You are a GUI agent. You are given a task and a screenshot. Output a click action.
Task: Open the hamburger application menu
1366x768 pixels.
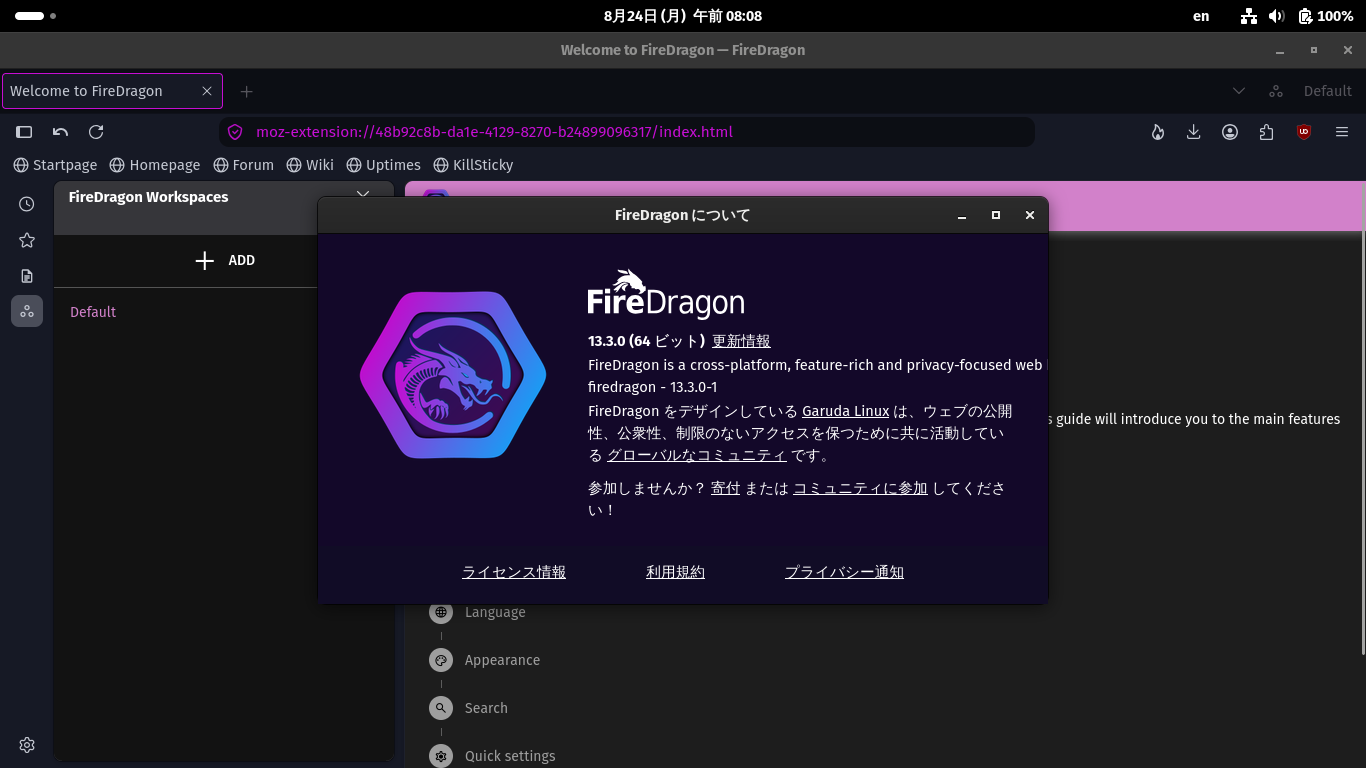coord(1342,132)
